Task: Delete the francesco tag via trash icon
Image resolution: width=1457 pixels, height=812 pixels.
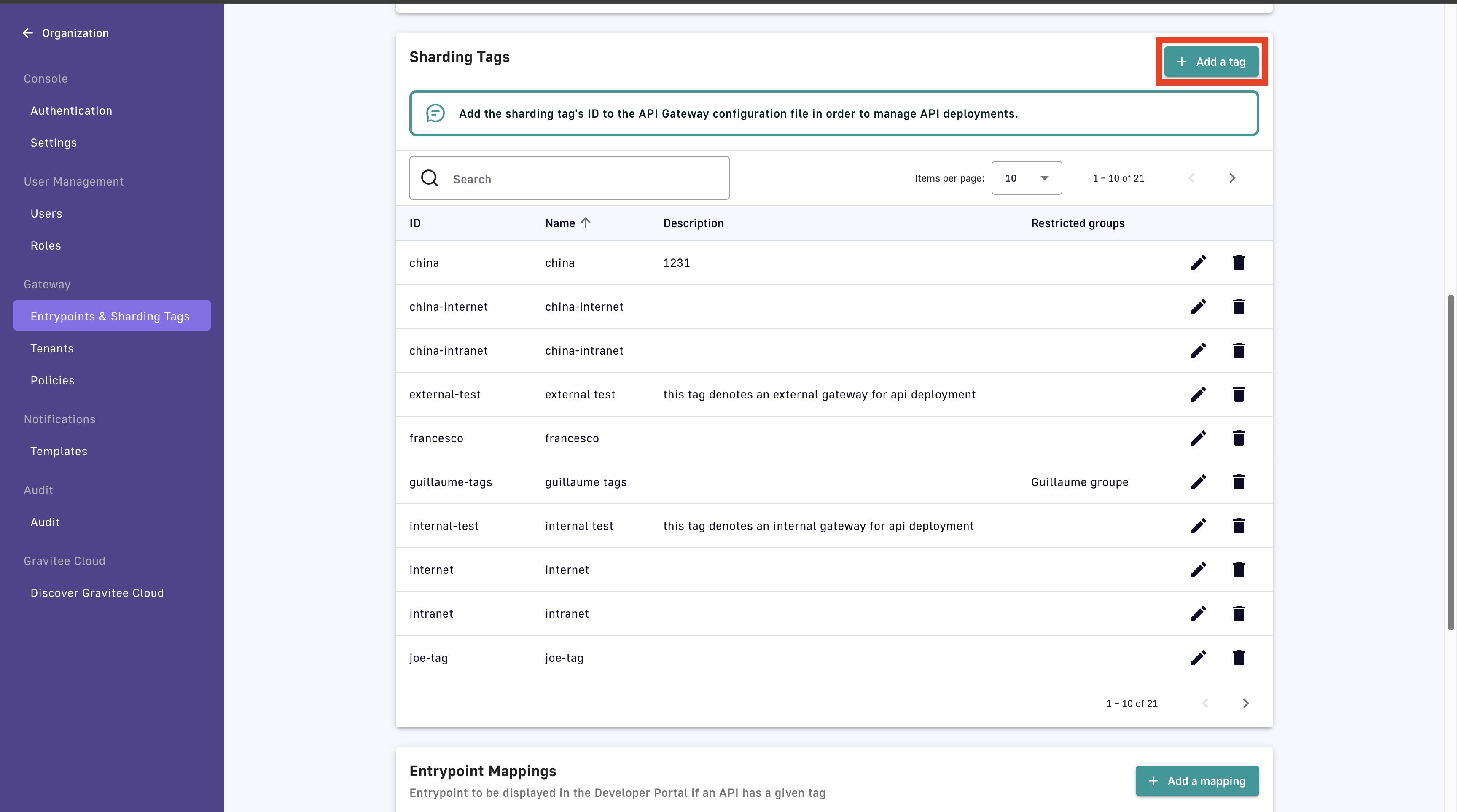Action: click(x=1238, y=438)
